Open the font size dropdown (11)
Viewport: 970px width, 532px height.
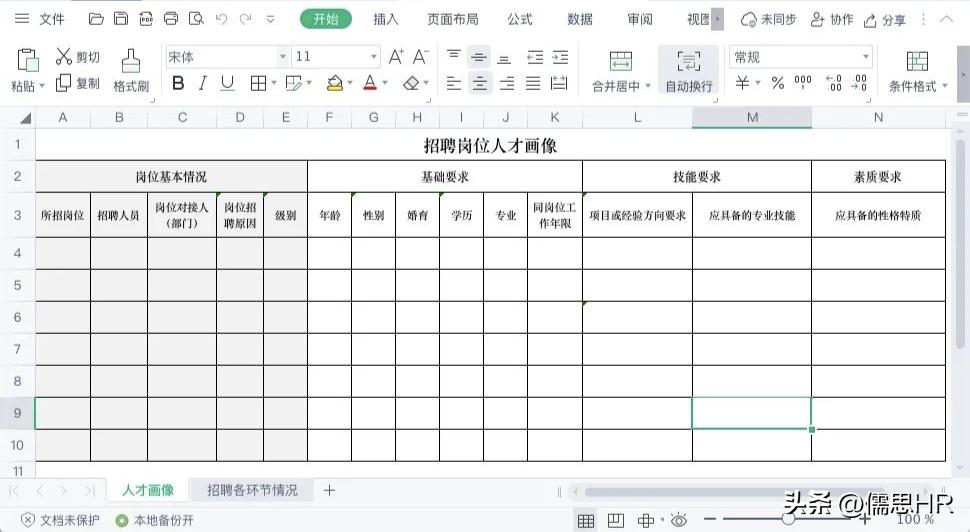click(x=374, y=57)
